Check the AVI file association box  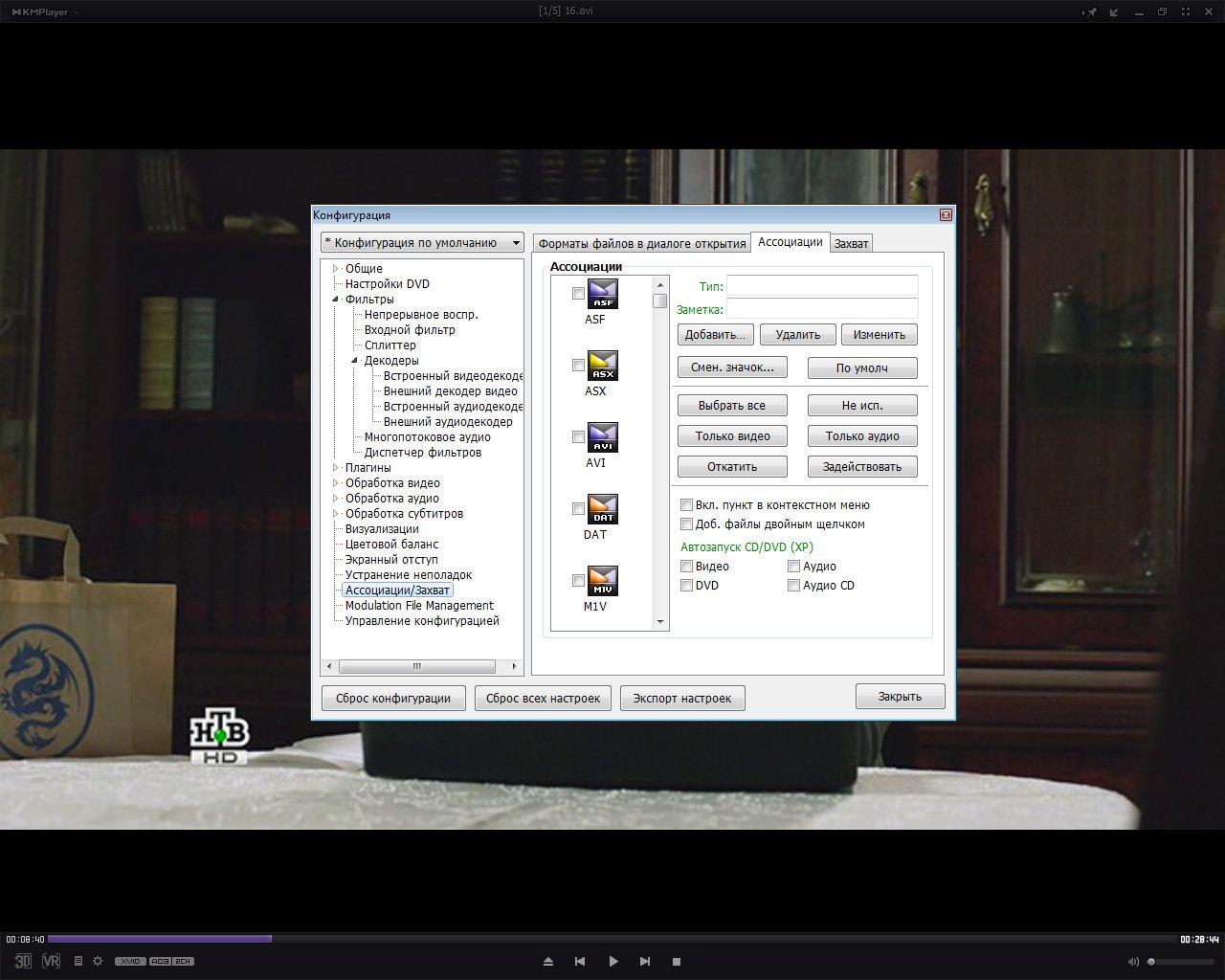point(578,437)
